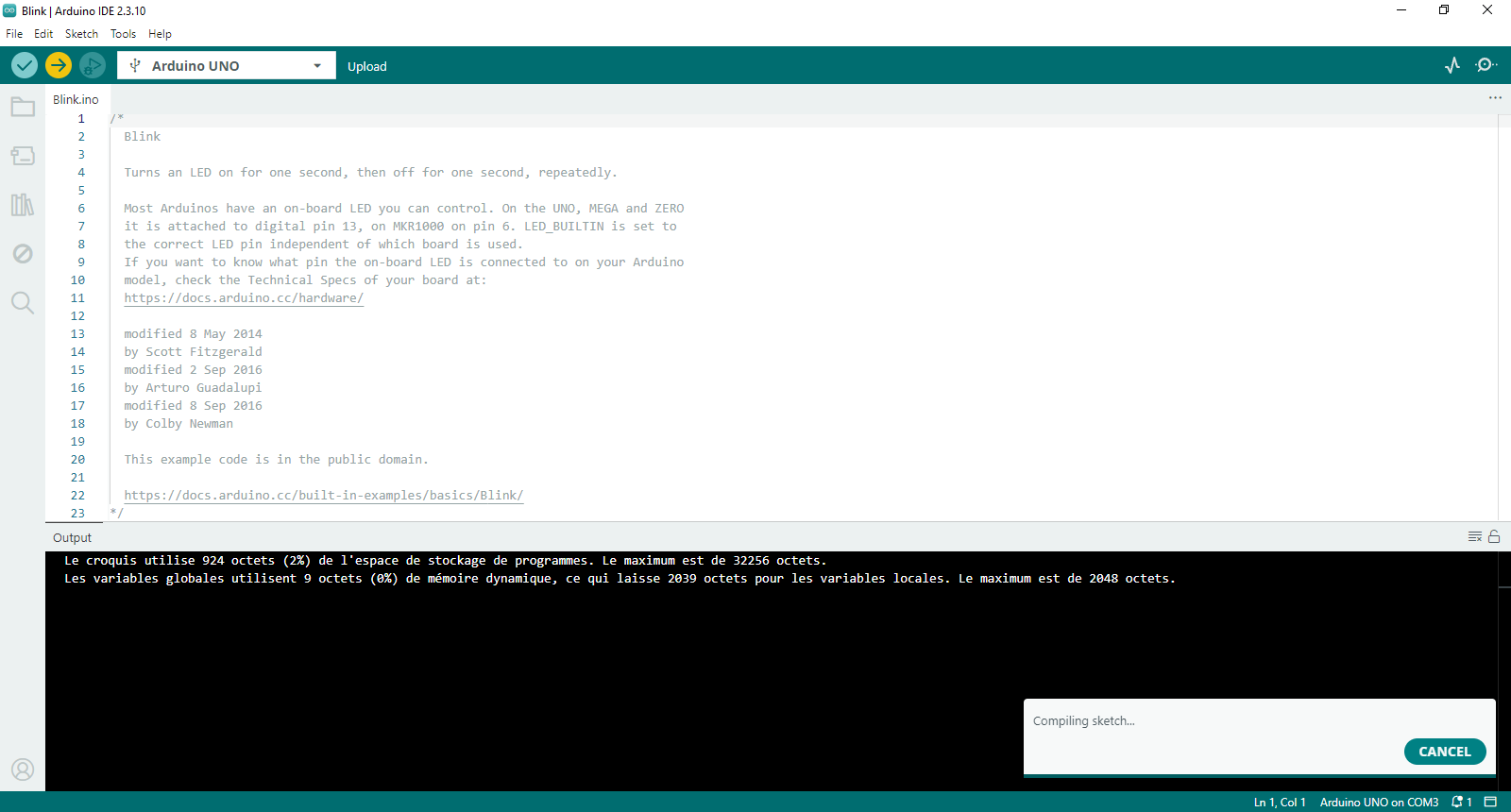The image size is (1511, 812).
Task: Click the compile progress bar
Action: tap(1260, 776)
